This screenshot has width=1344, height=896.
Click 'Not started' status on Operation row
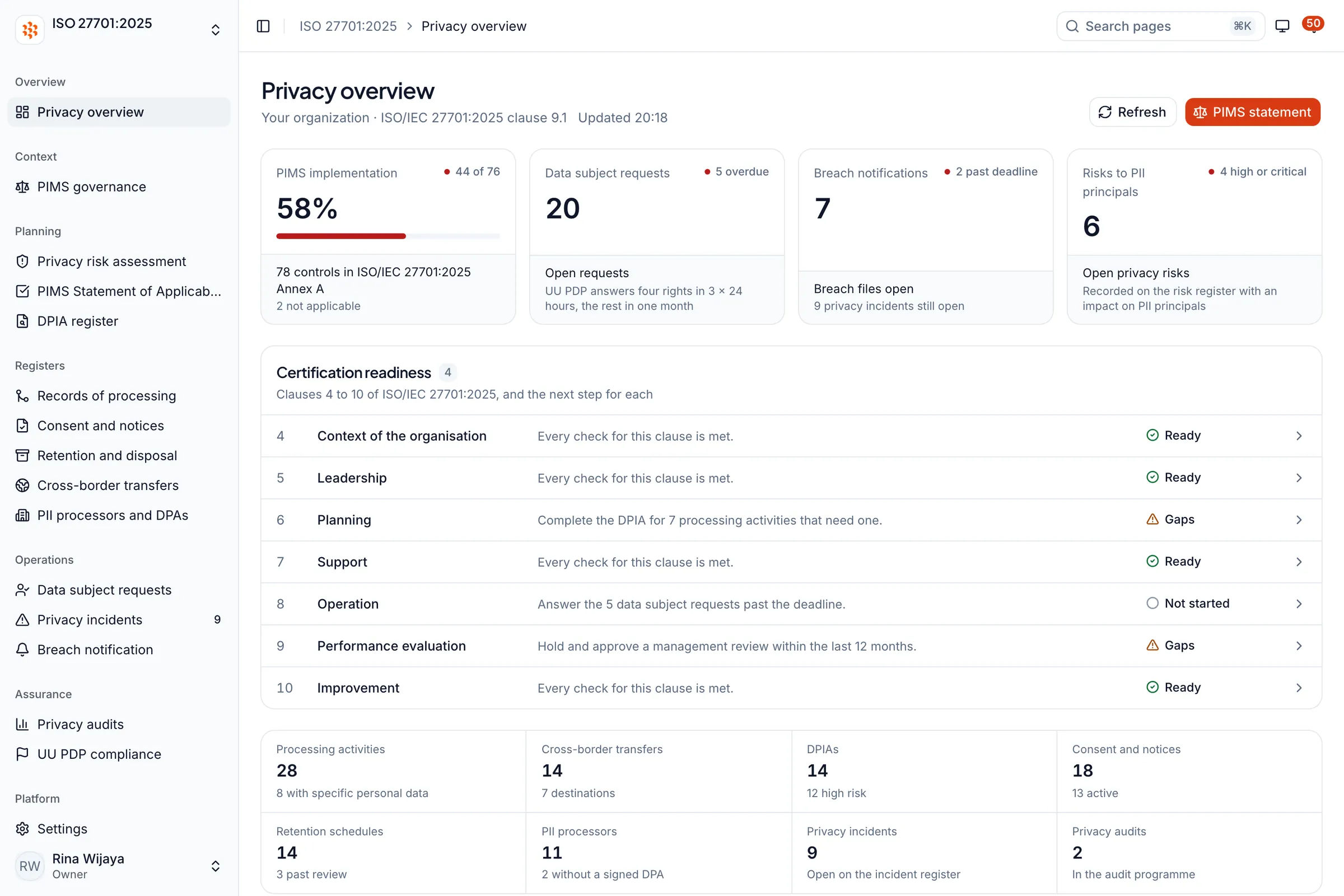pos(1188,604)
